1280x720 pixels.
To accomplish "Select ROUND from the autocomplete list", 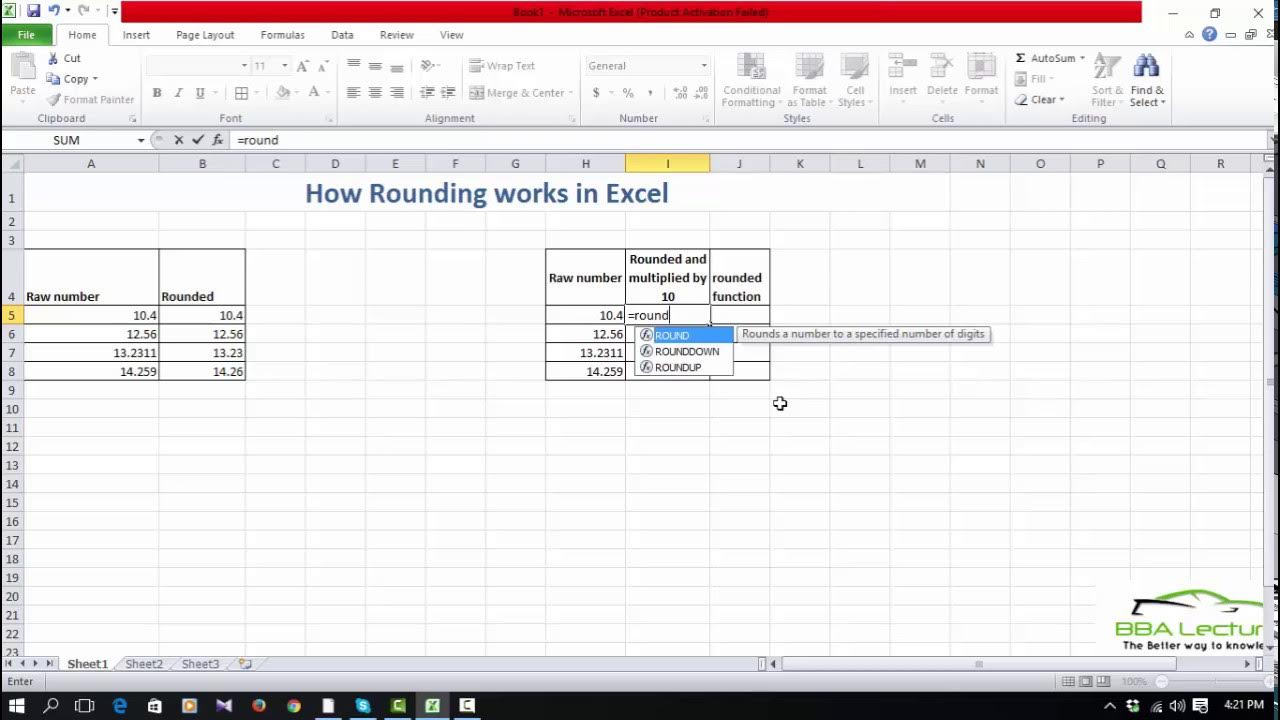I will pos(685,335).
